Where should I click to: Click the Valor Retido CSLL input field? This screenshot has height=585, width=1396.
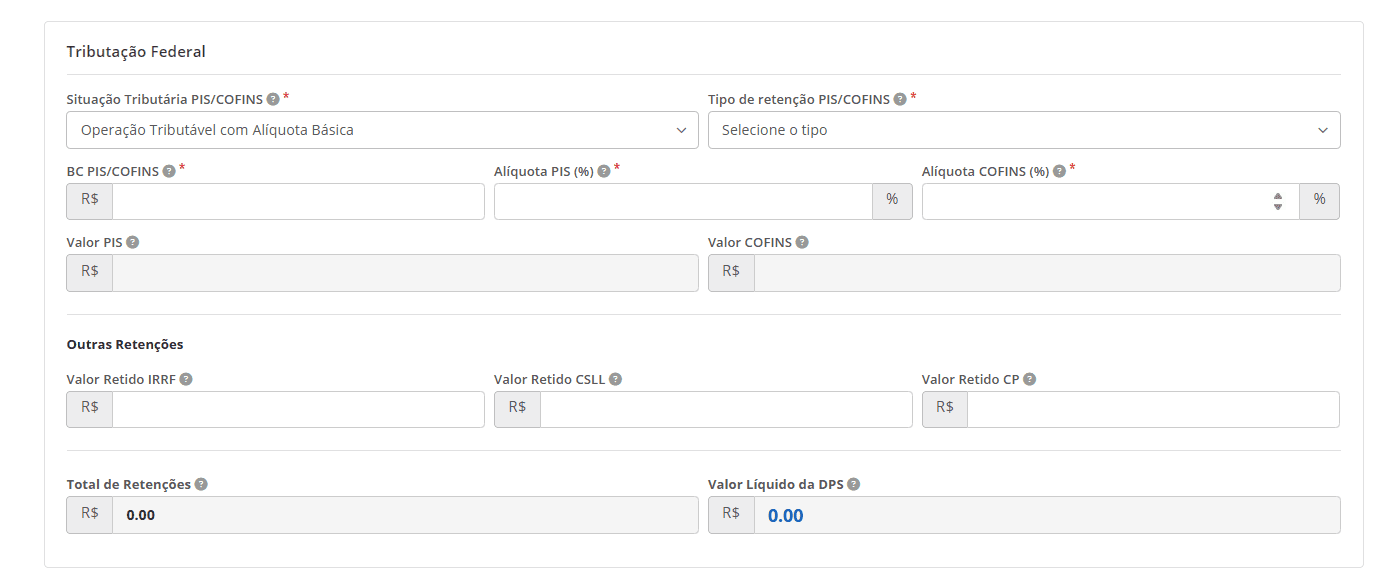tap(725, 409)
